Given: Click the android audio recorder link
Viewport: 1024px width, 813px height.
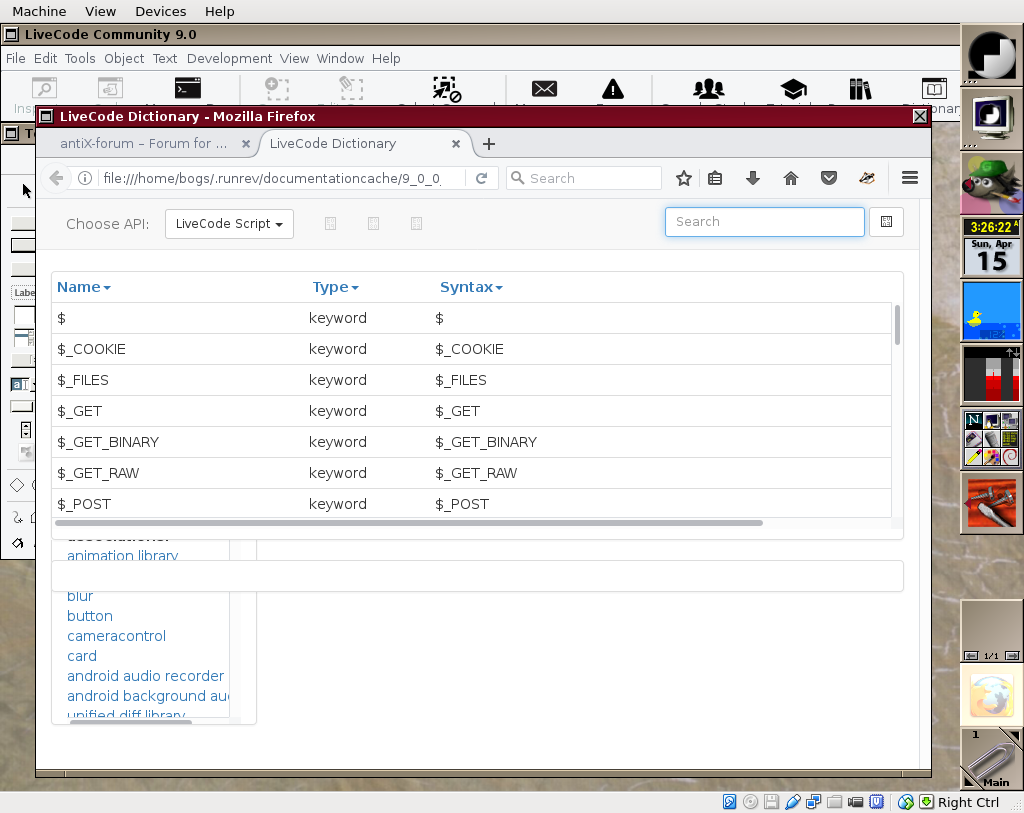Looking at the screenshot, I should tap(145, 676).
